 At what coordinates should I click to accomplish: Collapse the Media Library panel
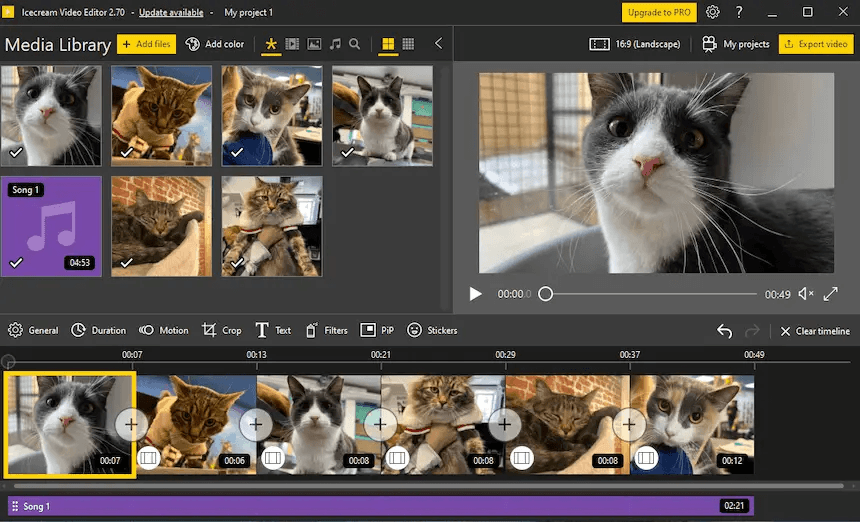click(438, 44)
